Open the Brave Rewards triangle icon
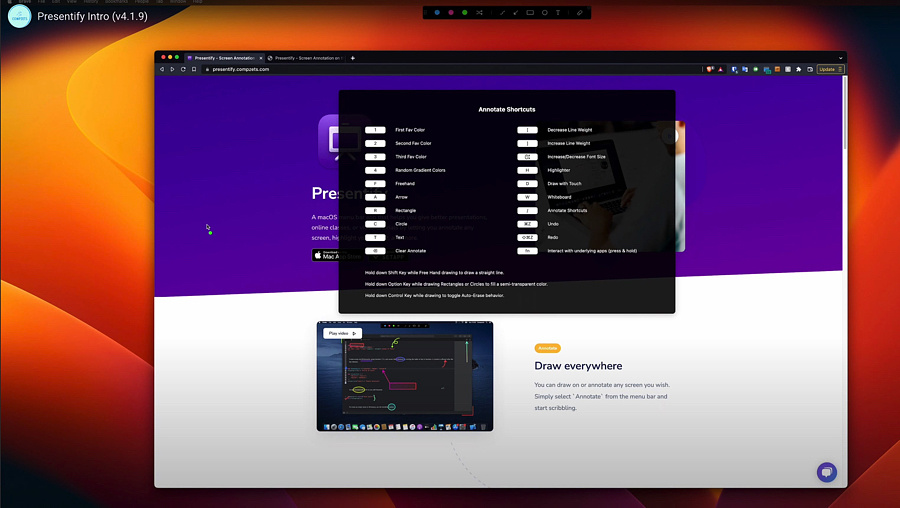 [720, 69]
